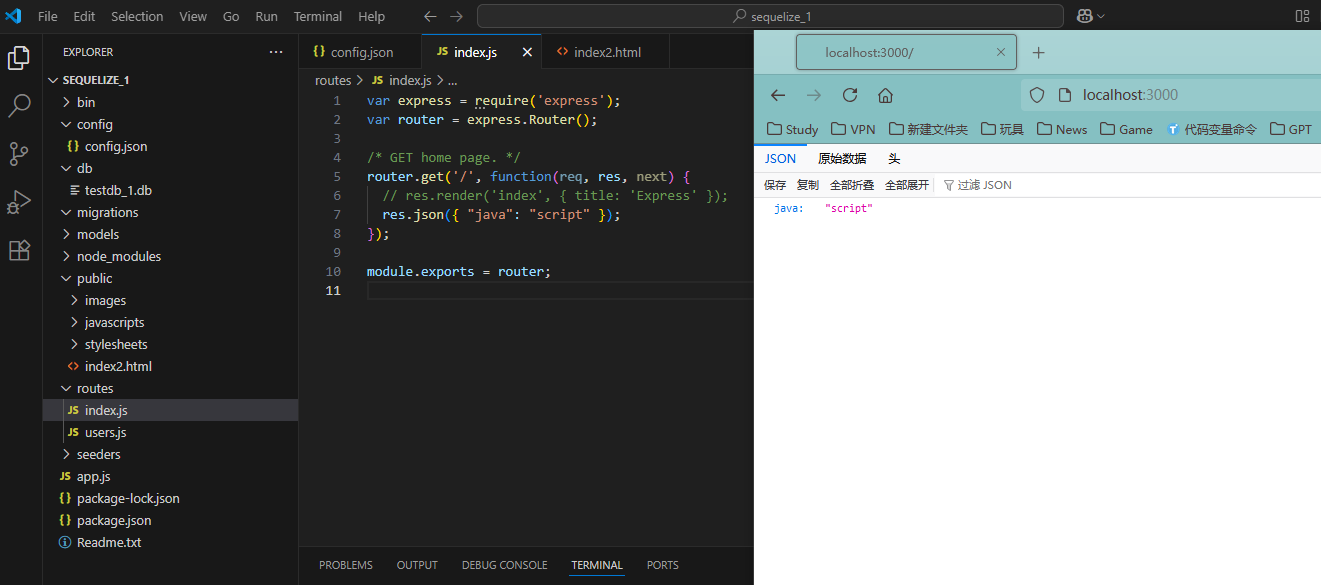
Task: Click 全部展开 expand all button
Action: (907, 185)
